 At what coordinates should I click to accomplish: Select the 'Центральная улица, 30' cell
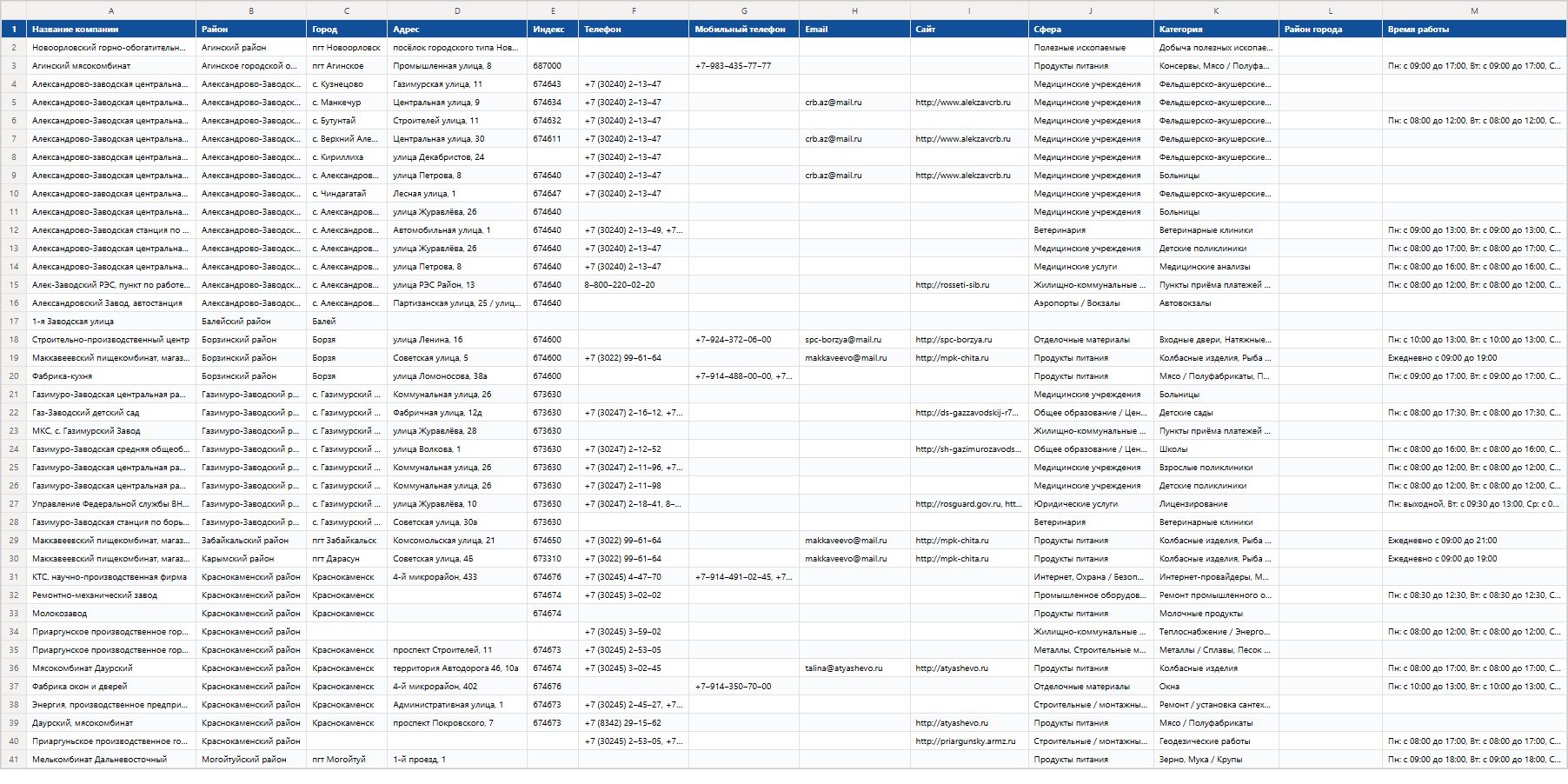(457, 139)
